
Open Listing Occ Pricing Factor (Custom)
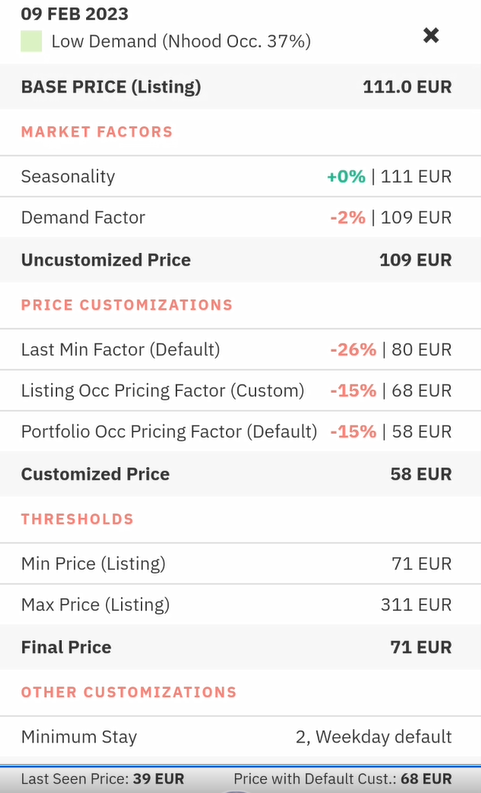240,390
